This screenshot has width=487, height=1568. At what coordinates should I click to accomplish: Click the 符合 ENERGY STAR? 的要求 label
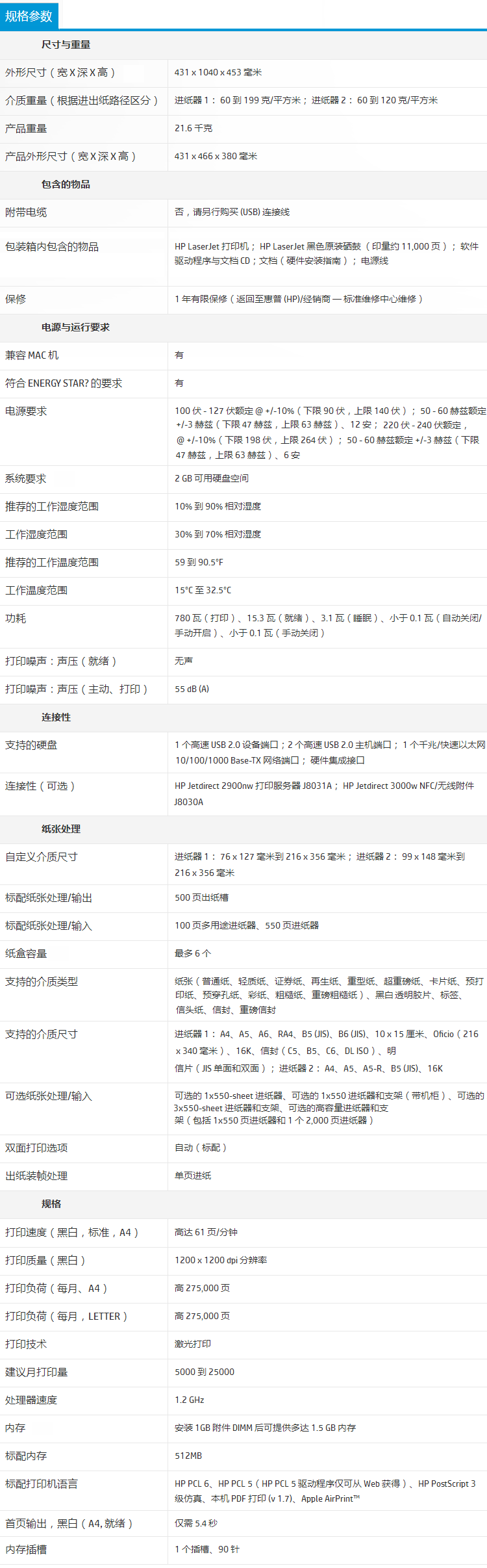click(64, 383)
